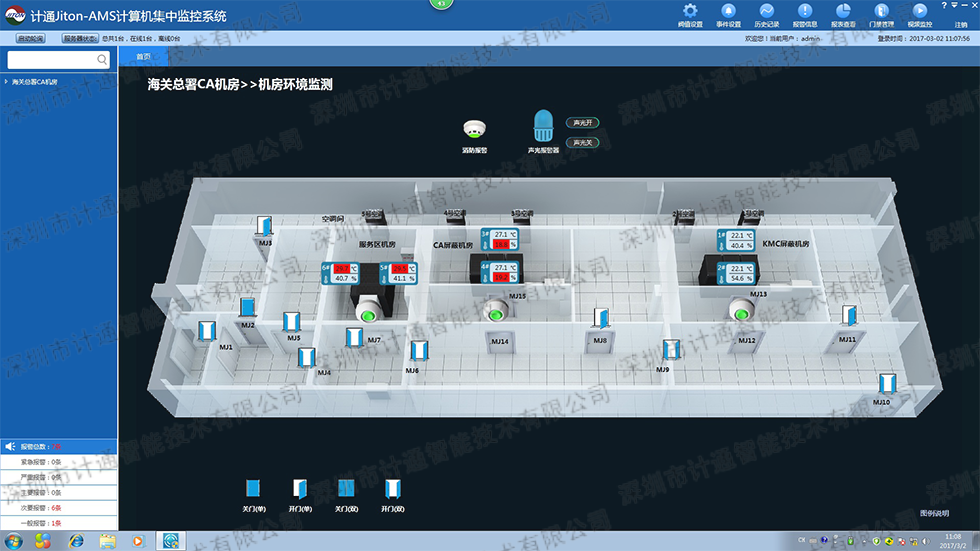This screenshot has height=551, width=980.
Task: Open 事件设置 bell icon in toolbar
Action: tap(728, 12)
